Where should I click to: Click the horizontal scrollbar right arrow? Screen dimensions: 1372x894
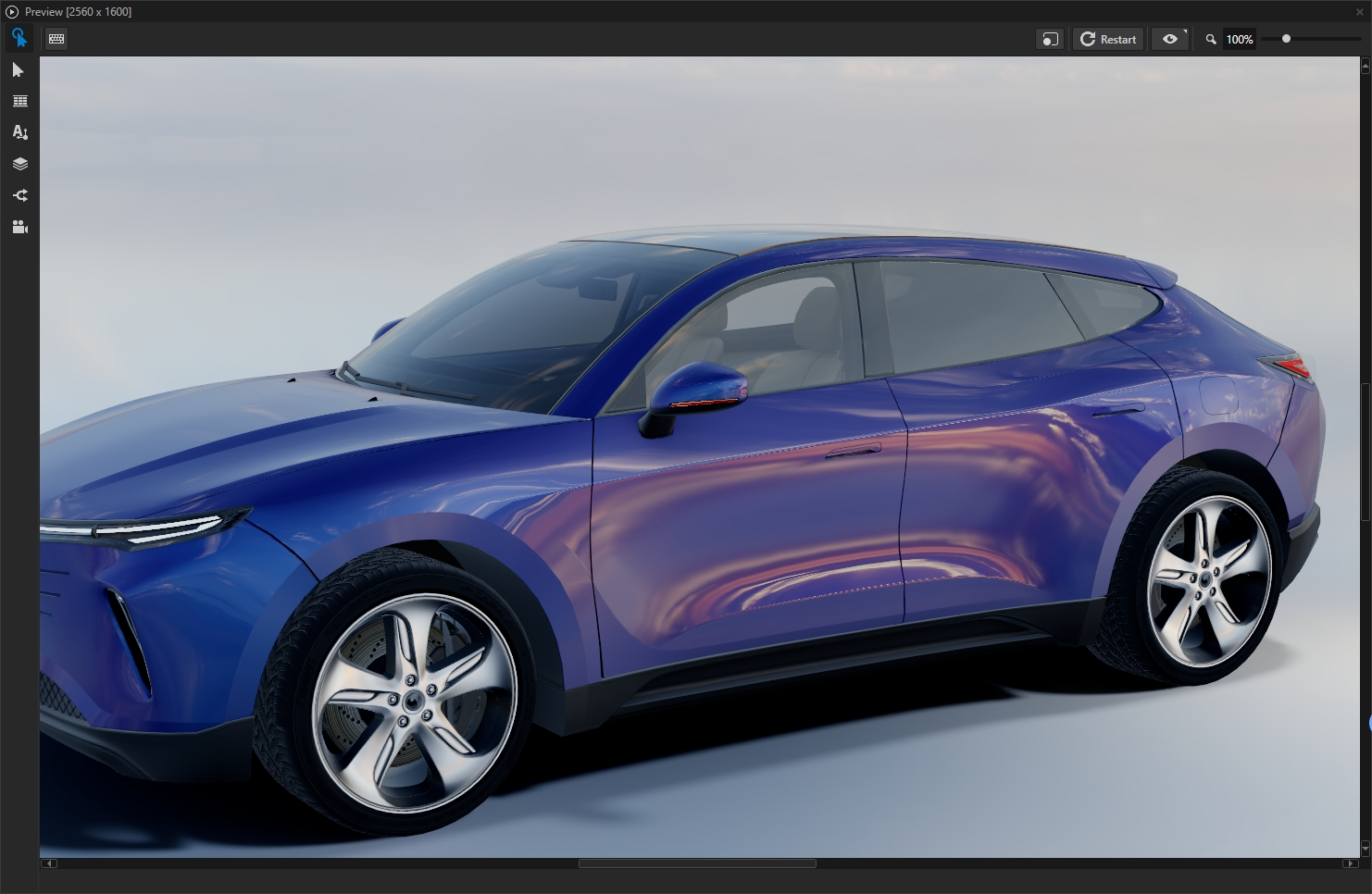pyautogui.click(x=1350, y=863)
